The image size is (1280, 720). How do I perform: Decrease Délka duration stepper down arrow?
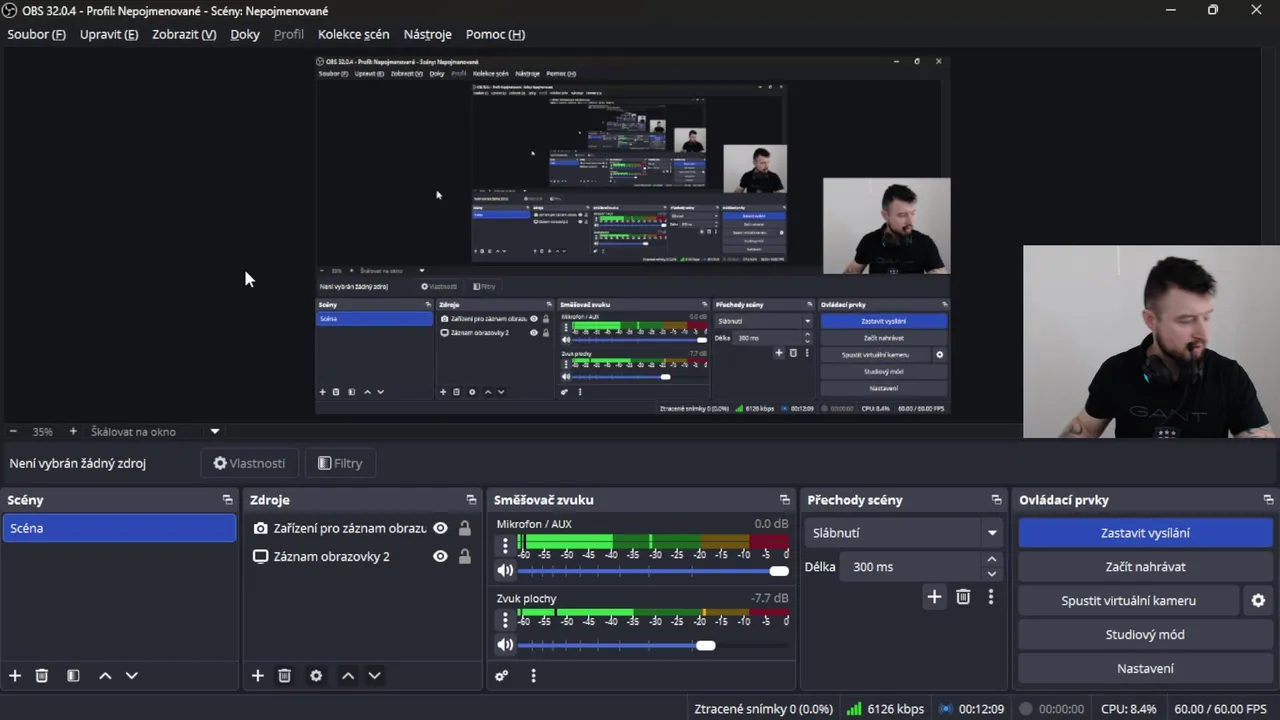point(992,574)
